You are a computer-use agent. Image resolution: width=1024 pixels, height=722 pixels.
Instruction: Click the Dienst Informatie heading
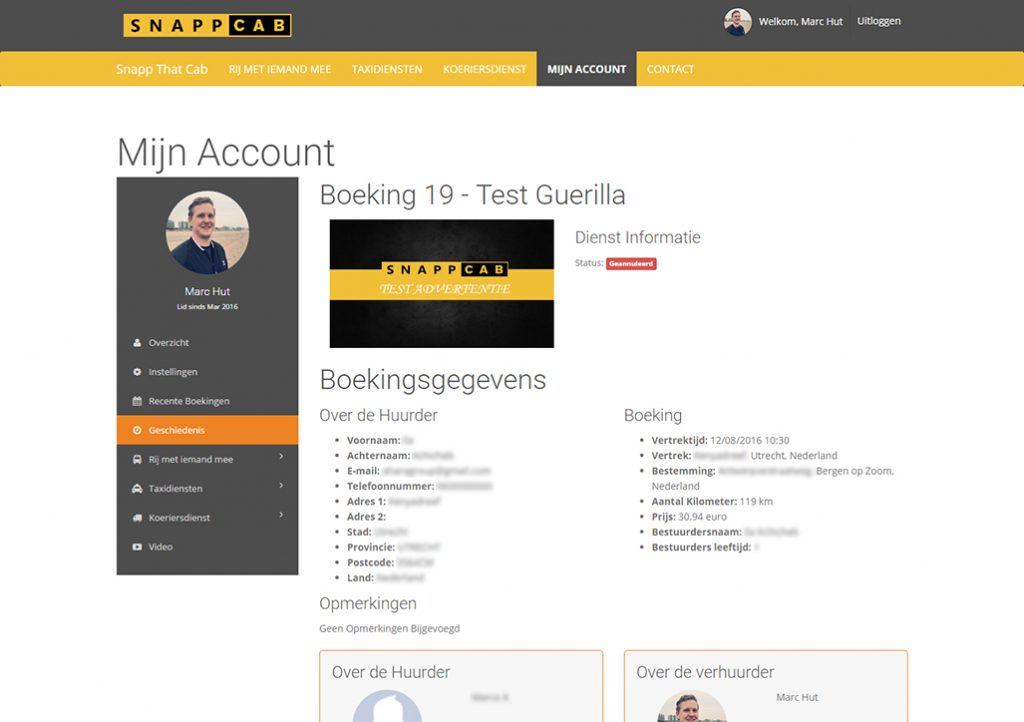pyautogui.click(x=637, y=238)
